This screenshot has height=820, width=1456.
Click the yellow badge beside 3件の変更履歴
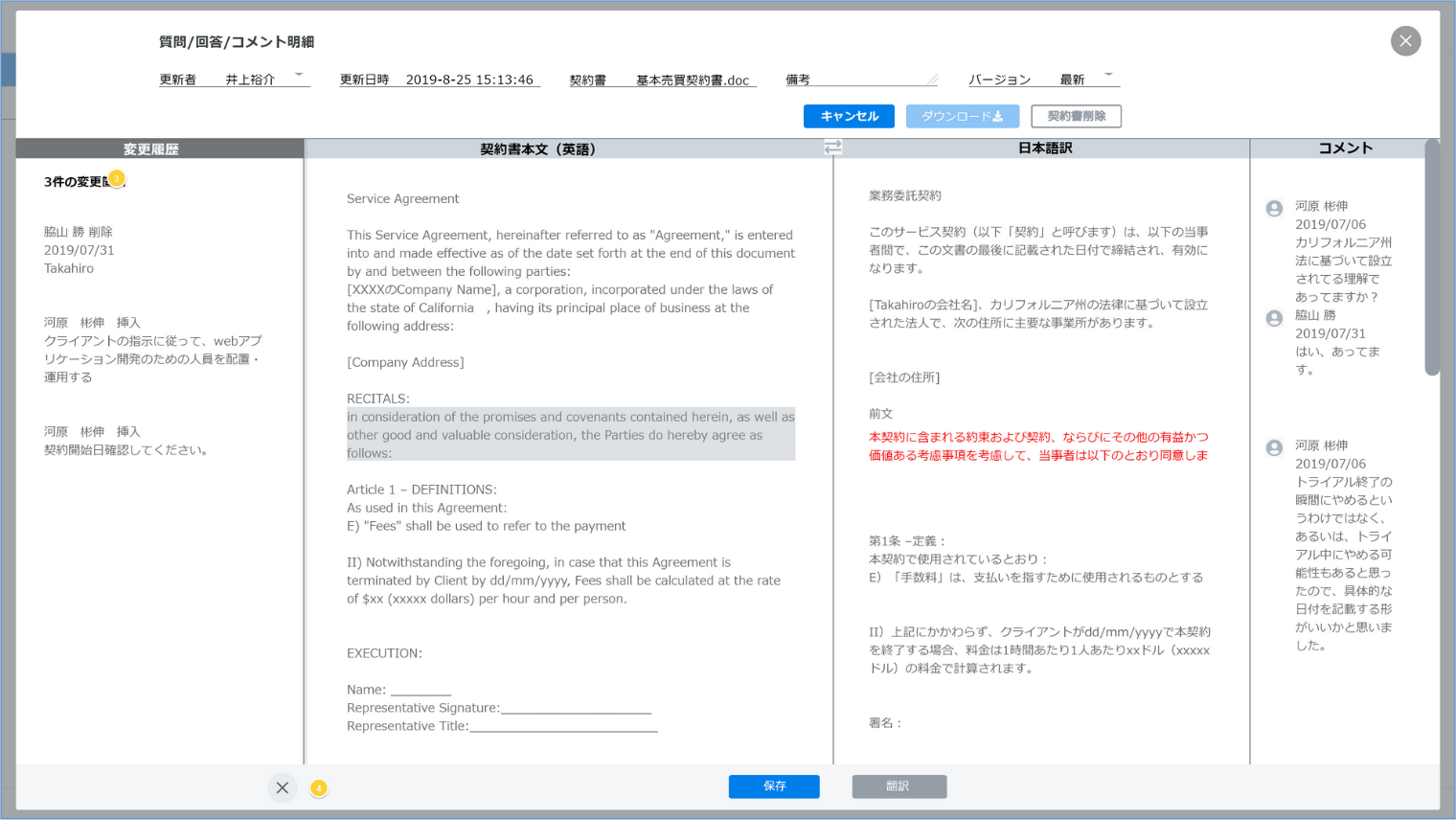116,178
